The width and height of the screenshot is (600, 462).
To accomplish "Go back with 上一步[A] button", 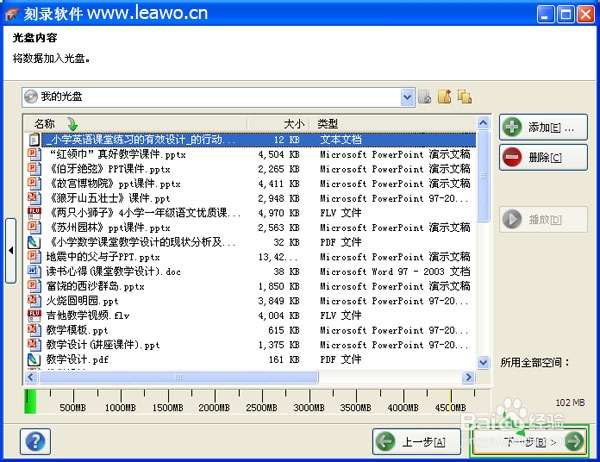I will coord(416,442).
